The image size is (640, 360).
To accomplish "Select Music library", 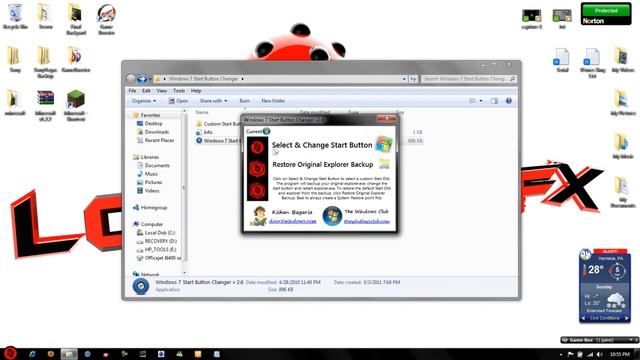I will 151,174.
